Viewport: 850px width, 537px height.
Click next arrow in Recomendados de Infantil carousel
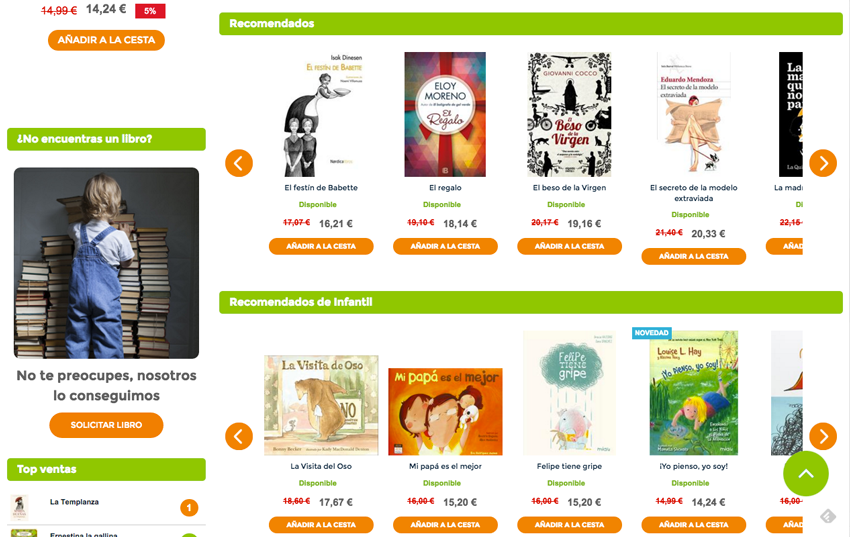pos(823,436)
